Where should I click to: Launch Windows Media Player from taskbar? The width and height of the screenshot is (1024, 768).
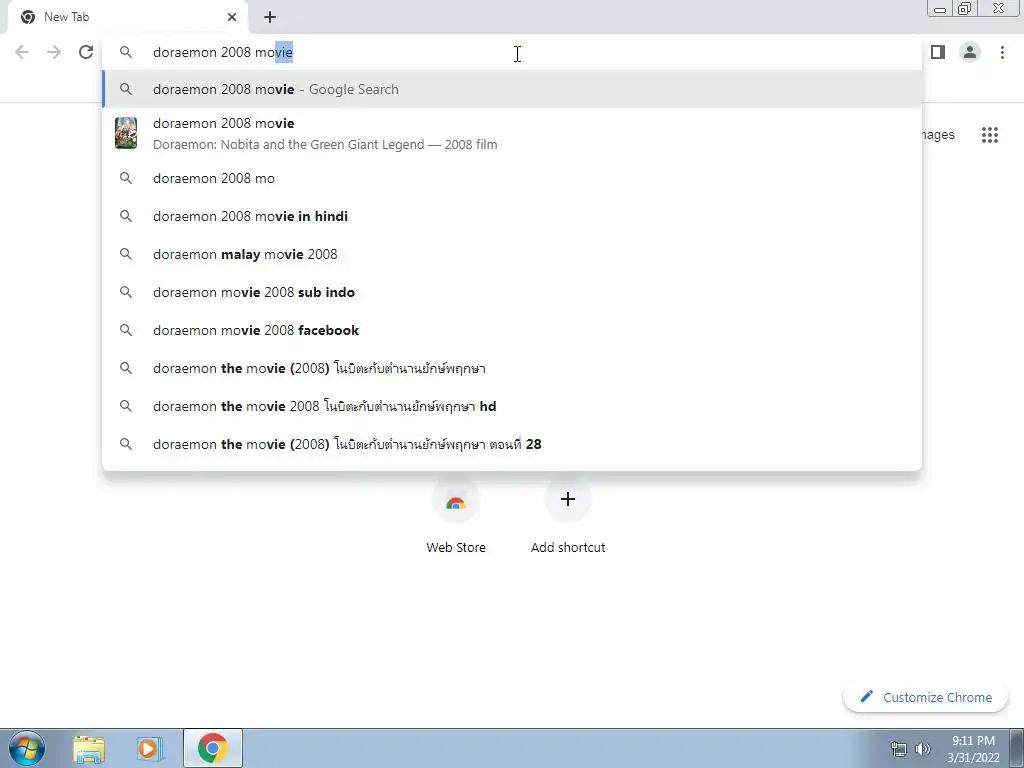[x=150, y=749]
